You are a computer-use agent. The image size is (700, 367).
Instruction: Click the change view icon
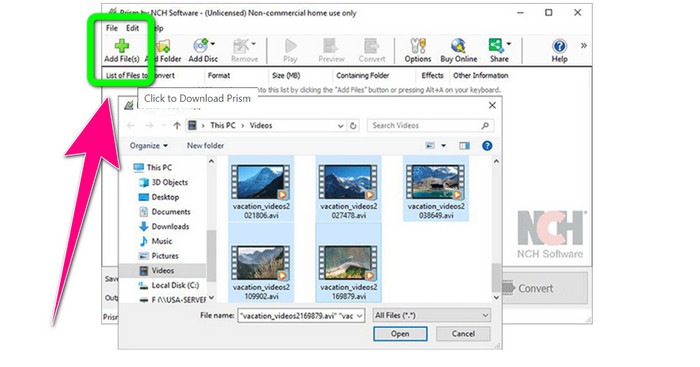pos(430,146)
